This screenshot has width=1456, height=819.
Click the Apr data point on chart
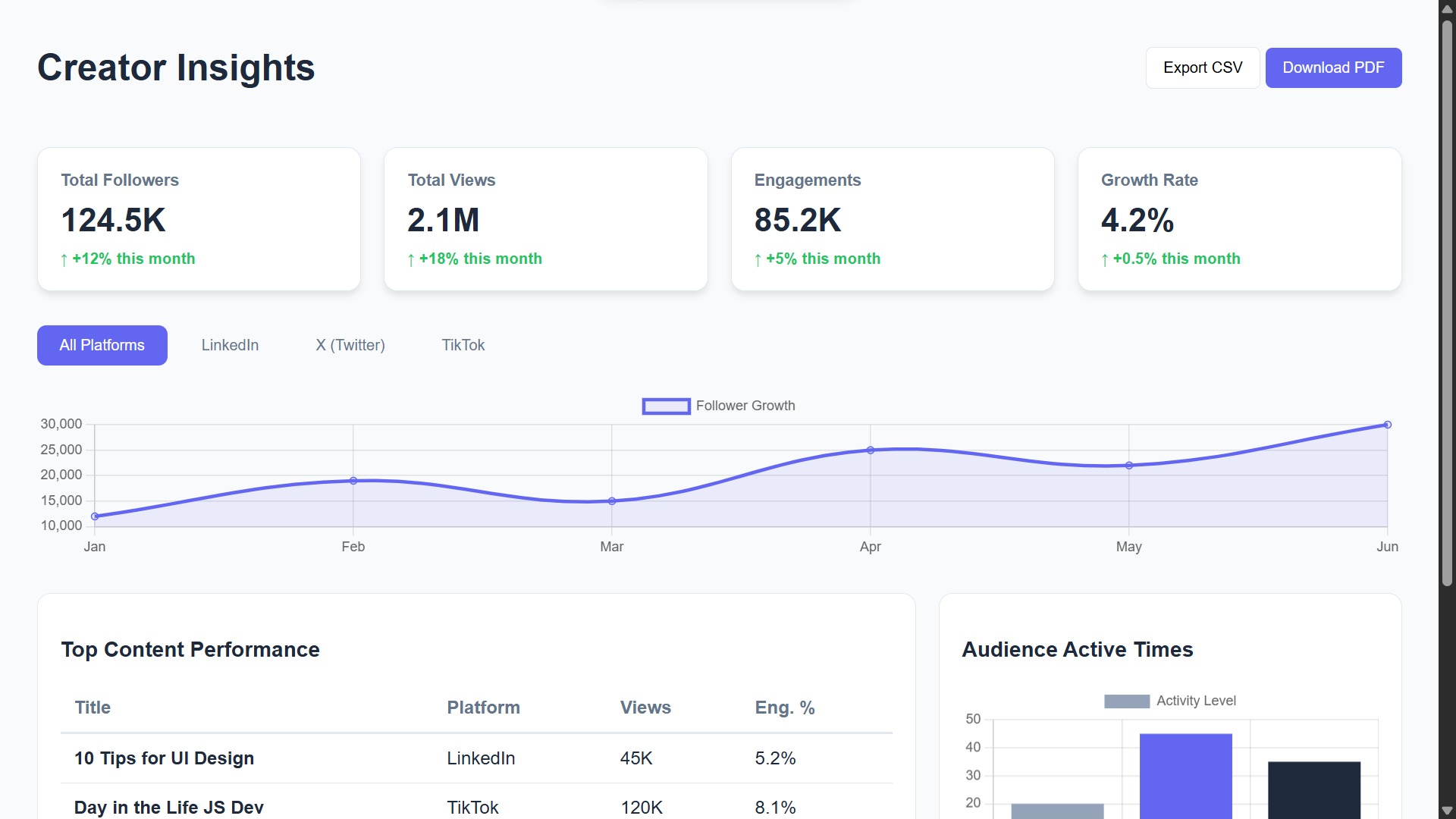[x=870, y=450]
